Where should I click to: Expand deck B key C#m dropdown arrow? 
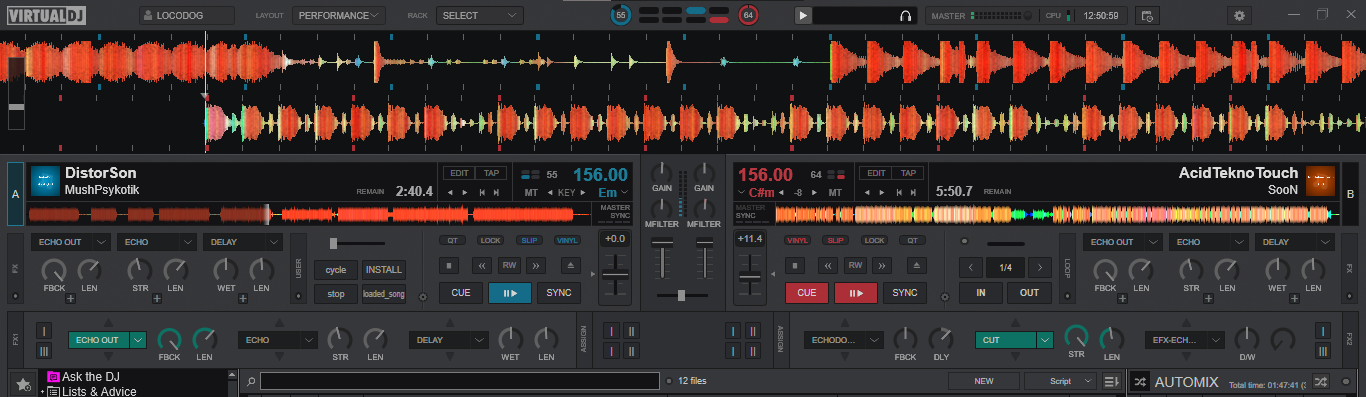pos(741,192)
